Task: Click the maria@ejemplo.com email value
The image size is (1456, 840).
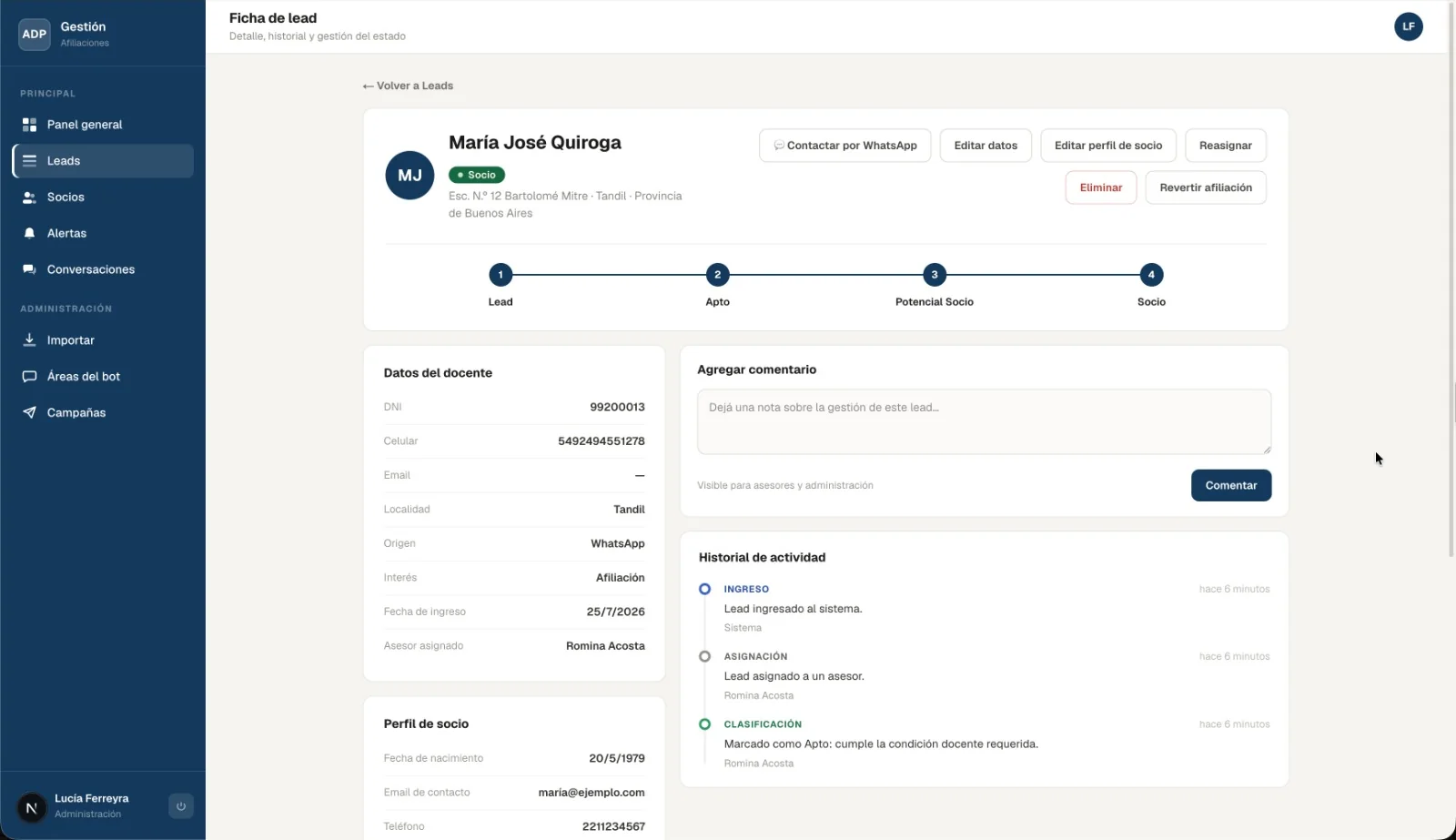Action: pyautogui.click(x=591, y=793)
